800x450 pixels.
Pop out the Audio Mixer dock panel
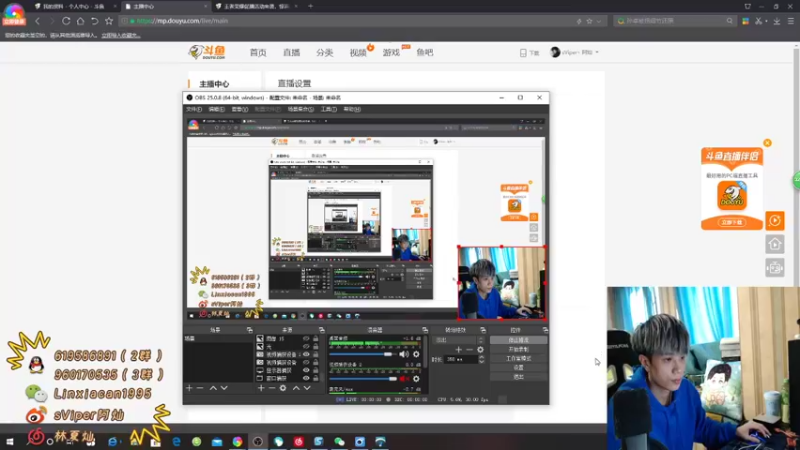tap(424, 330)
